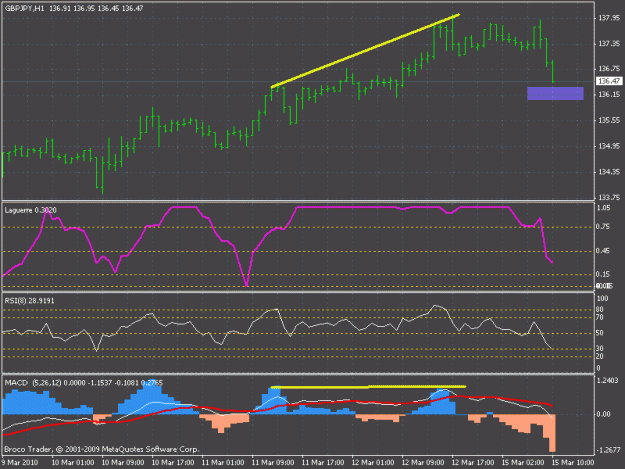Click the 11 Mar 09:00 time label
The width and height of the screenshot is (625, 469).
point(273,463)
